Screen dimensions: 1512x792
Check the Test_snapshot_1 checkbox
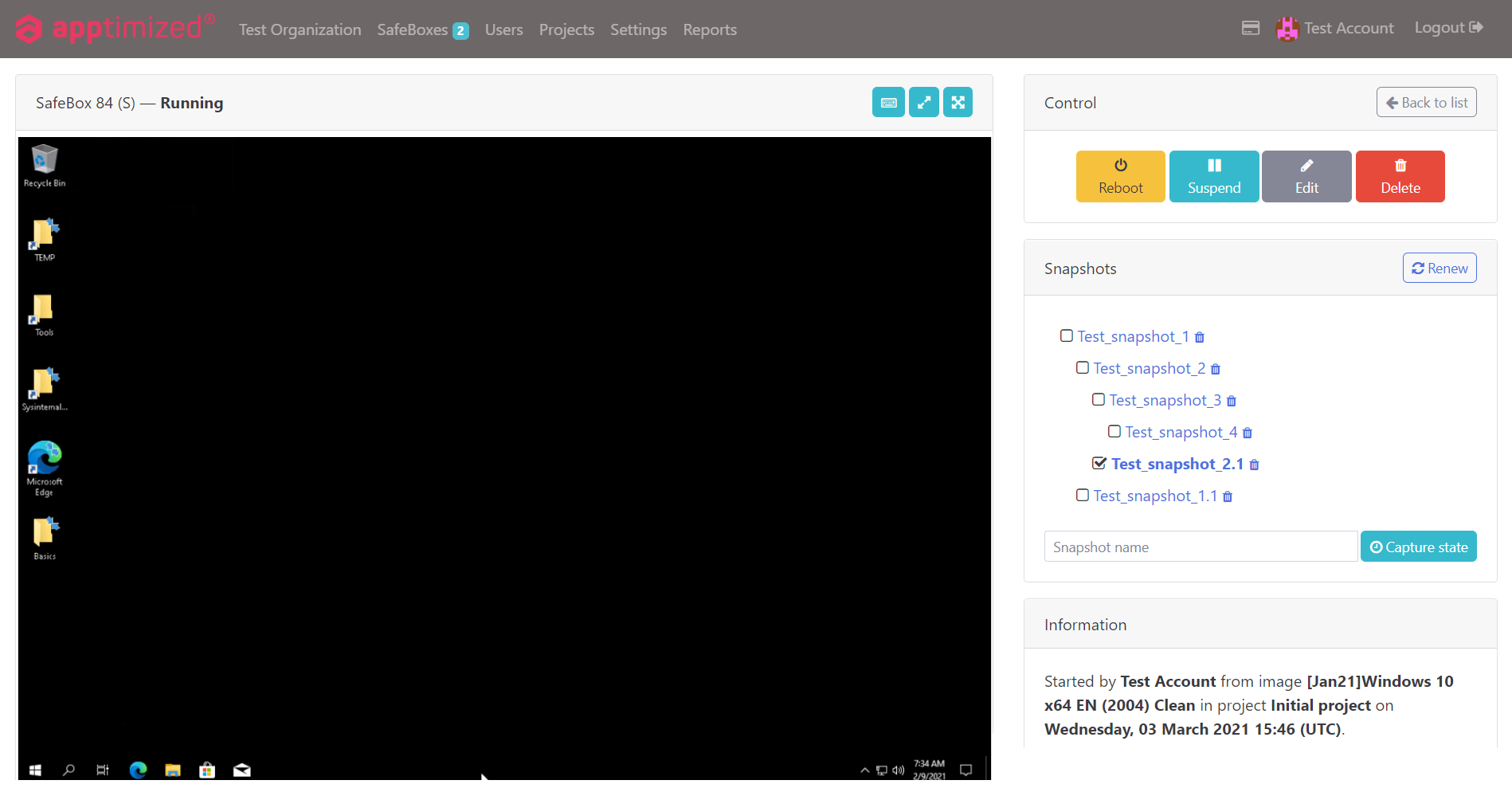click(x=1066, y=336)
